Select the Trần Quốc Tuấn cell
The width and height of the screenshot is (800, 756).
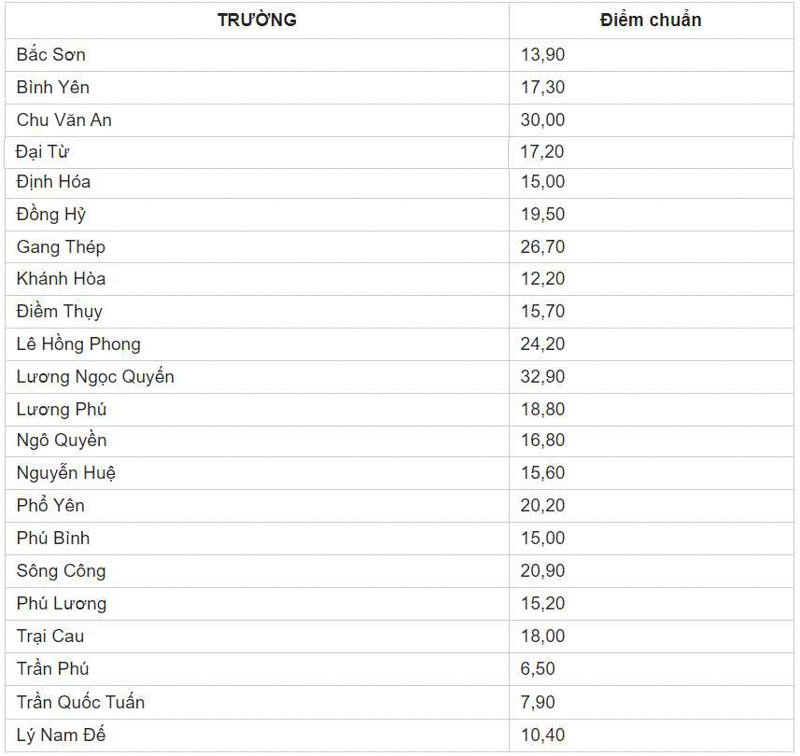coord(81,702)
